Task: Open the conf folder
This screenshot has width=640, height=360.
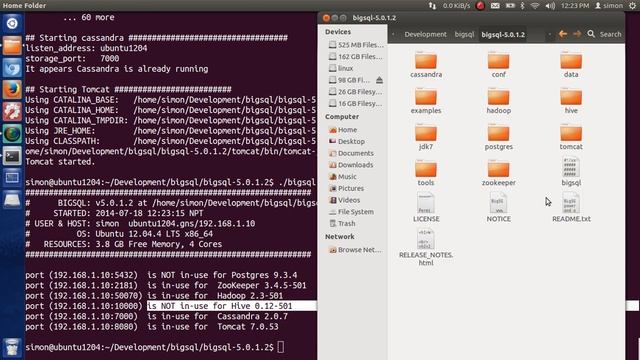Action: [498, 64]
